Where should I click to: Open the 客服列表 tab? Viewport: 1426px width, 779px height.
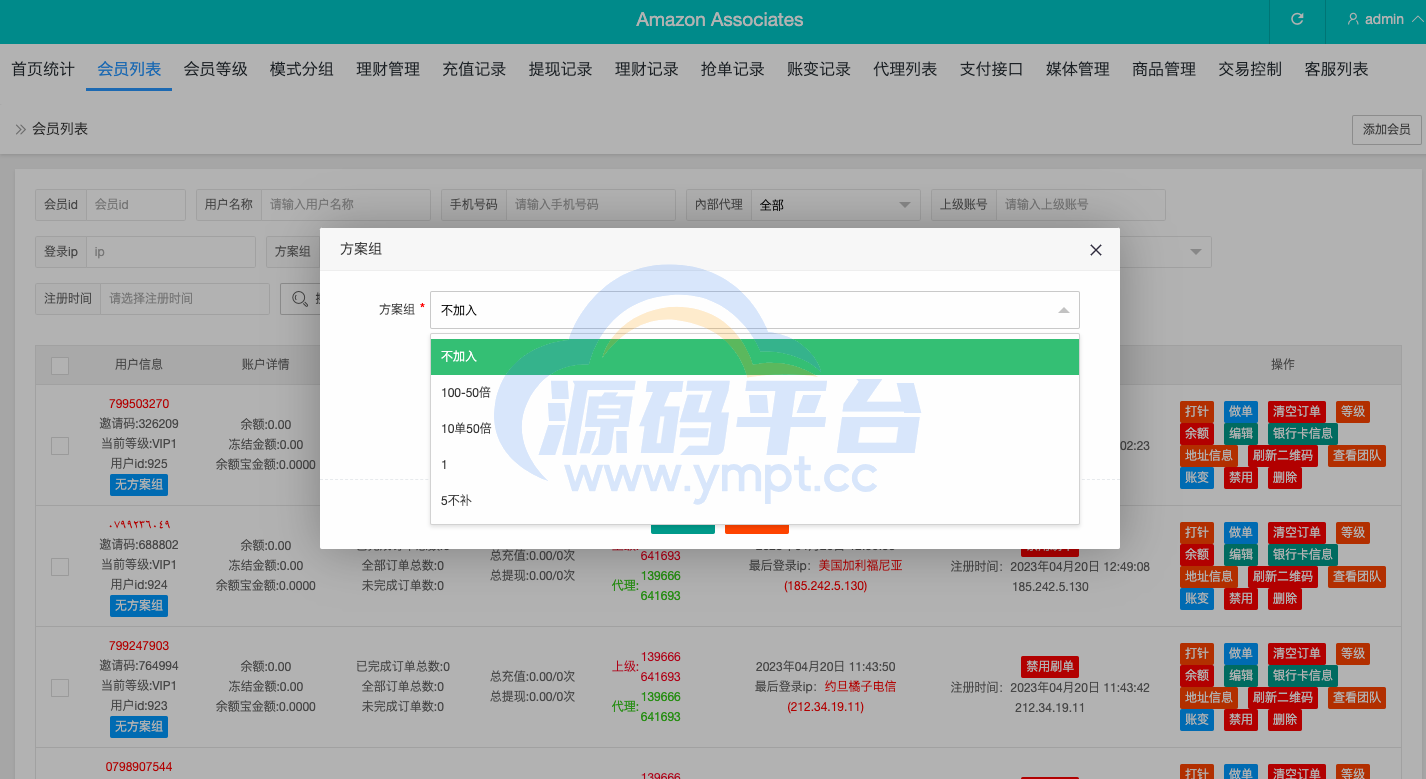click(1337, 69)
